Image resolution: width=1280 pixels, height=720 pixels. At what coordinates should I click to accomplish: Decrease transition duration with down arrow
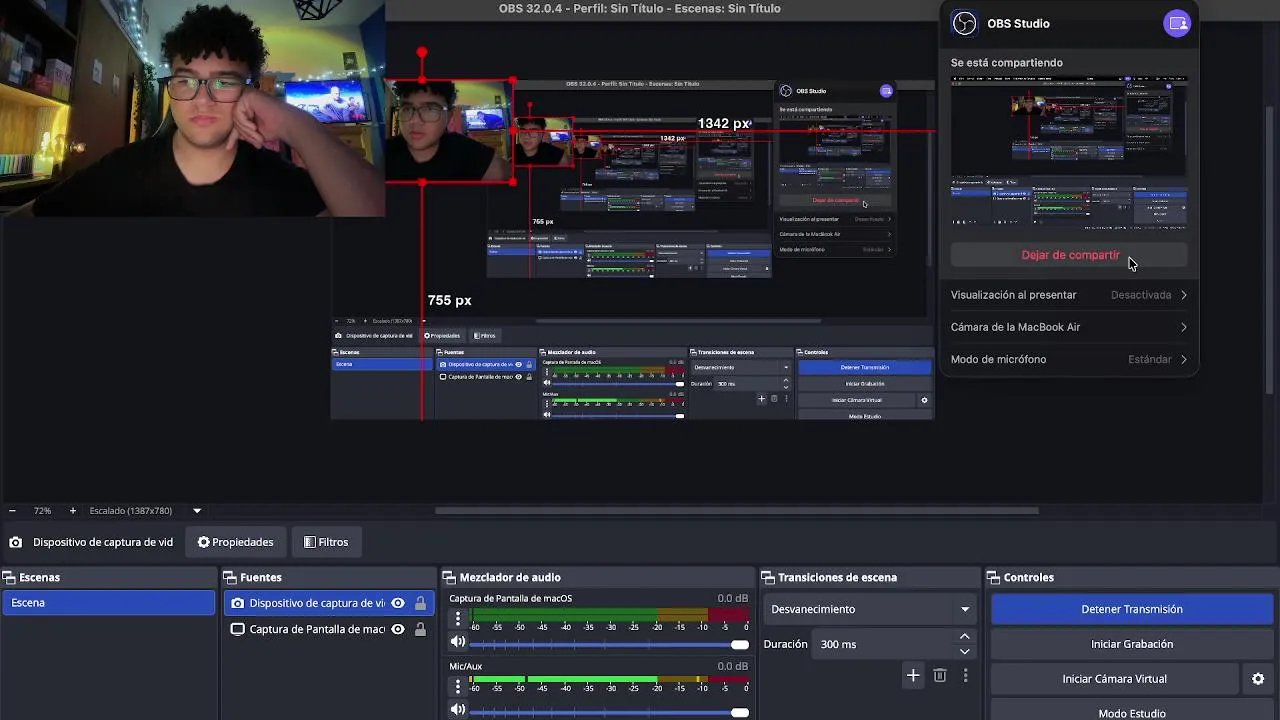tap(964, 651)
